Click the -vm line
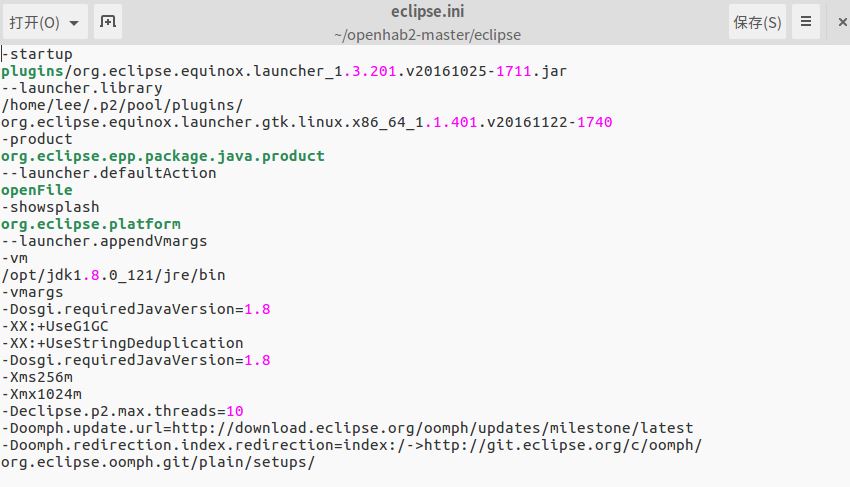This screenshot has width=850, height=487. pos(15,258)
